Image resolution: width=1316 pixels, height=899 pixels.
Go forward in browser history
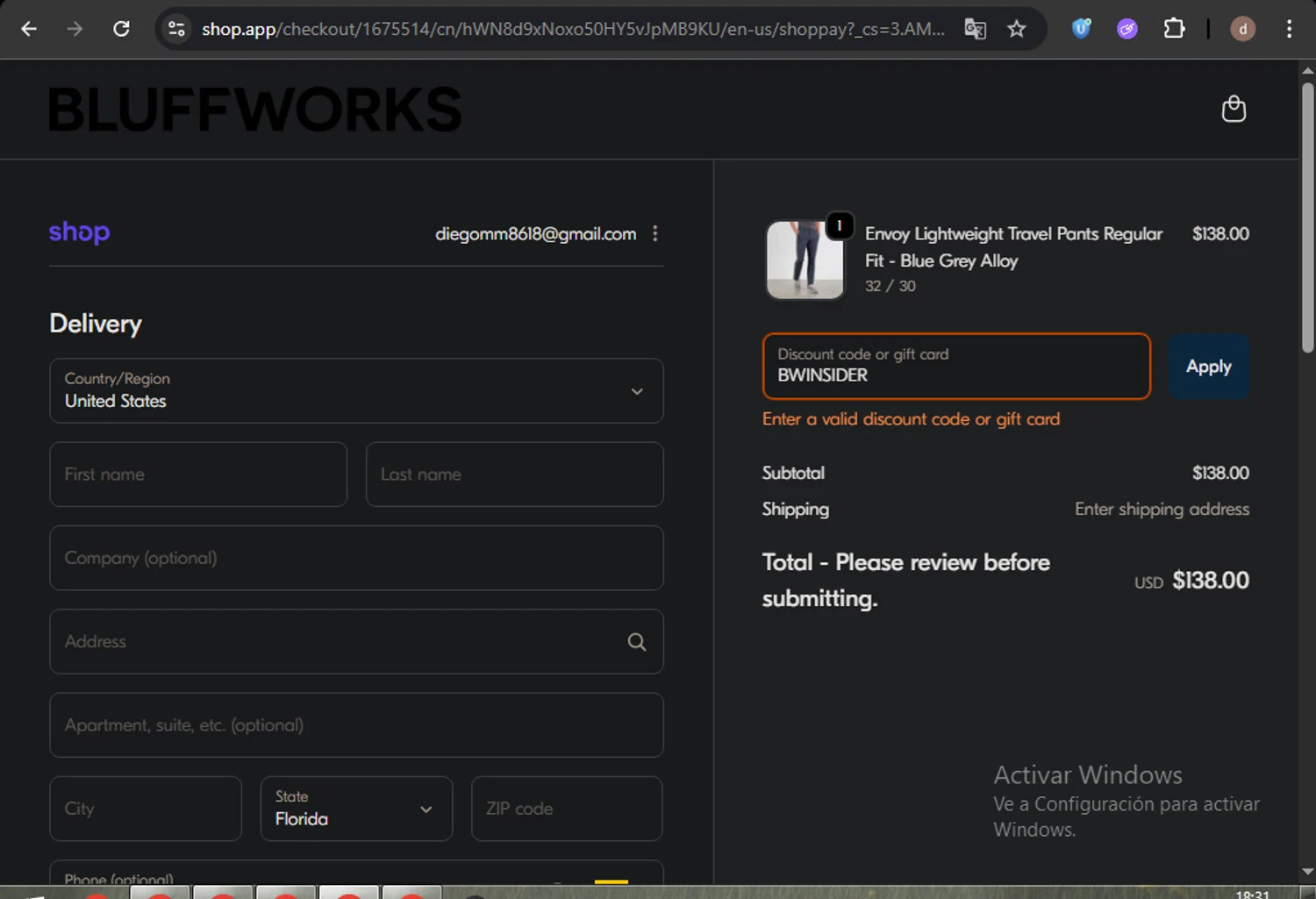point(75,29)
